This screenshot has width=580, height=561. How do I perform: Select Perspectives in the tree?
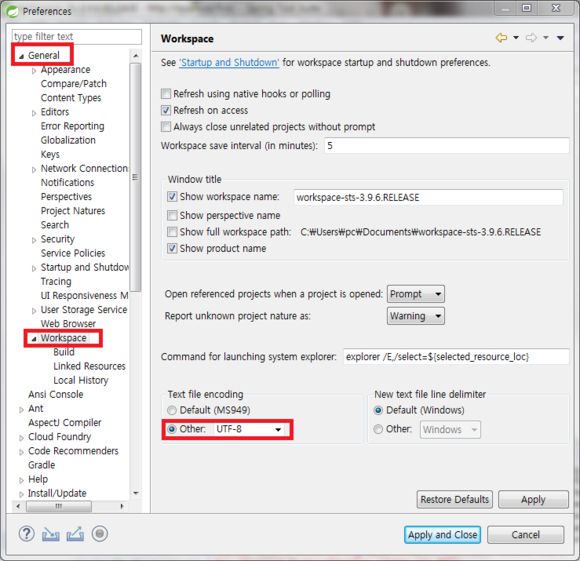(x=66, y=196)
